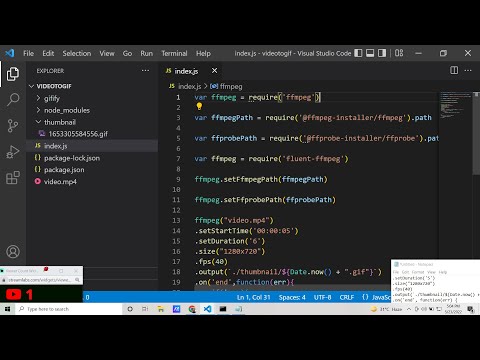Click the UTF-8 encoding status button
The image size is (480, 360).
(x=322, y=297)
